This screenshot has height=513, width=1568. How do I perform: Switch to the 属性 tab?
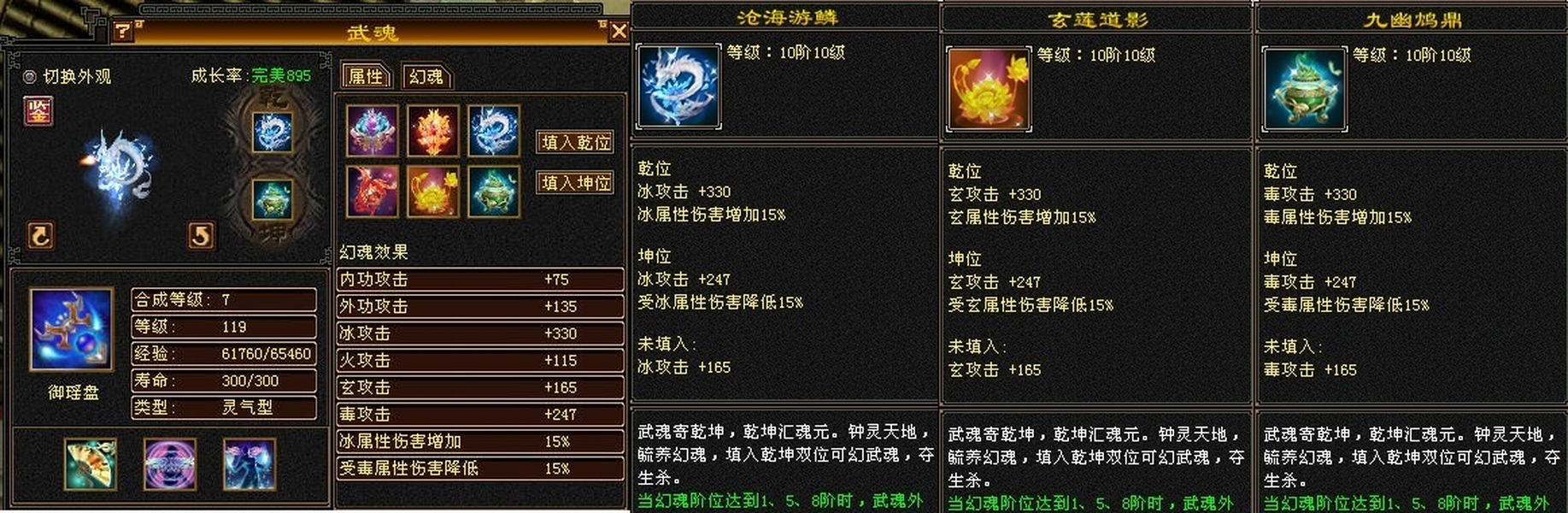point(366,76)
